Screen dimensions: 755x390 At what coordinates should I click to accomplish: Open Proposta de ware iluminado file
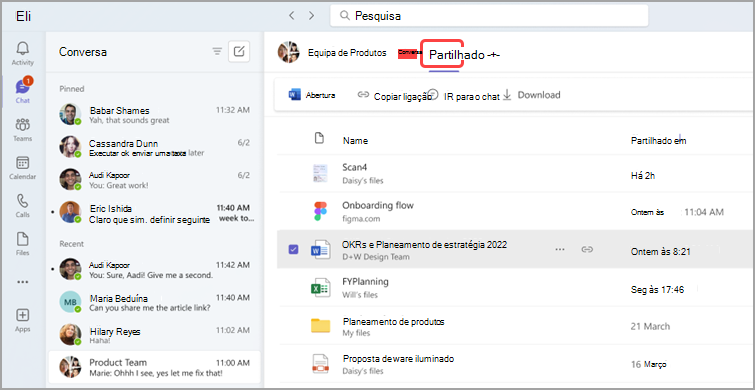(x=398, y=359)
